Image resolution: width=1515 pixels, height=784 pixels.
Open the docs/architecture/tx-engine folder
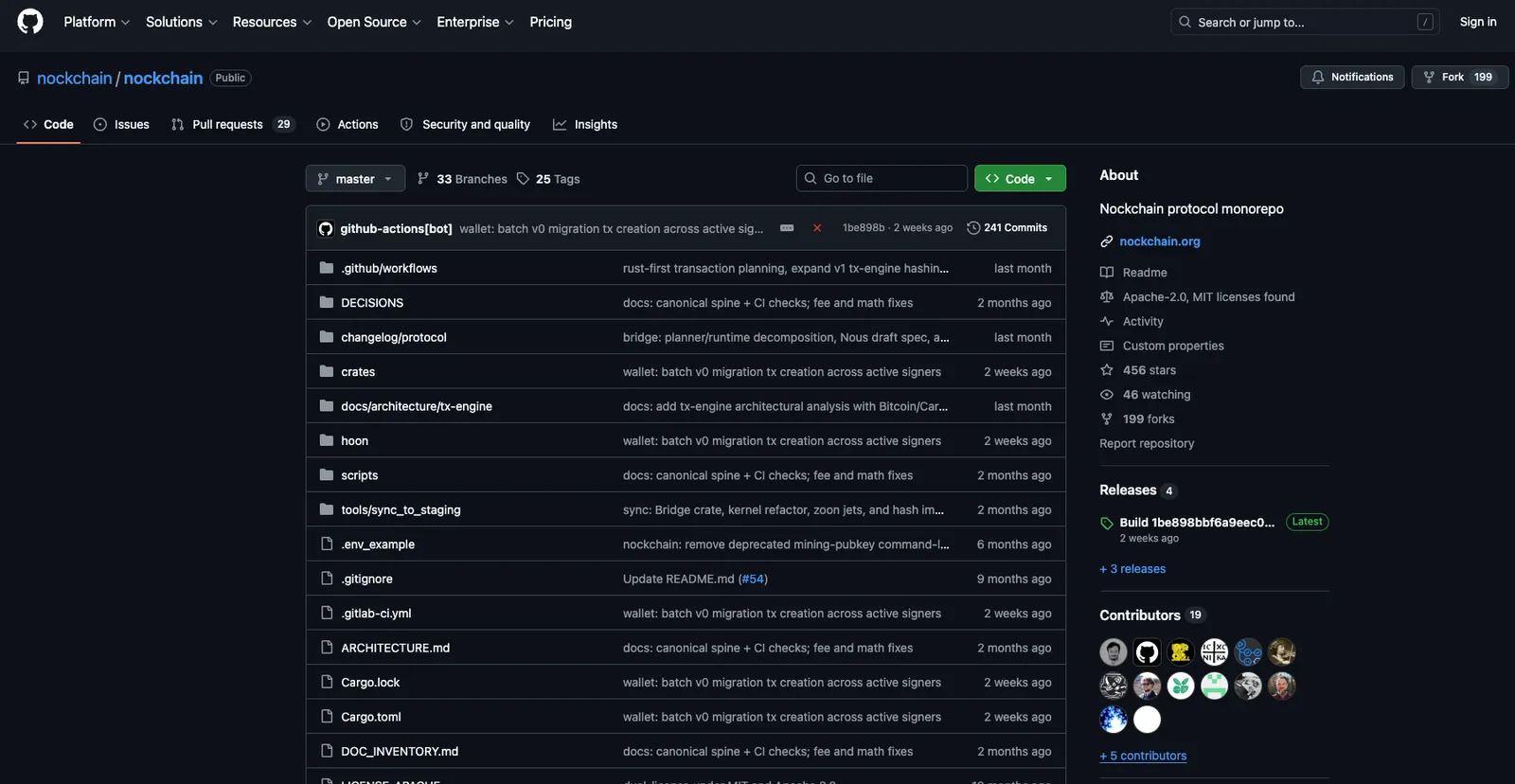pos(417,406)
